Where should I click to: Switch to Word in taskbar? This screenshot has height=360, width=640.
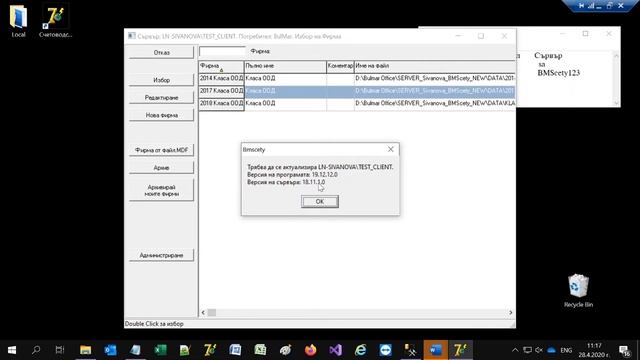click(436, 350)
